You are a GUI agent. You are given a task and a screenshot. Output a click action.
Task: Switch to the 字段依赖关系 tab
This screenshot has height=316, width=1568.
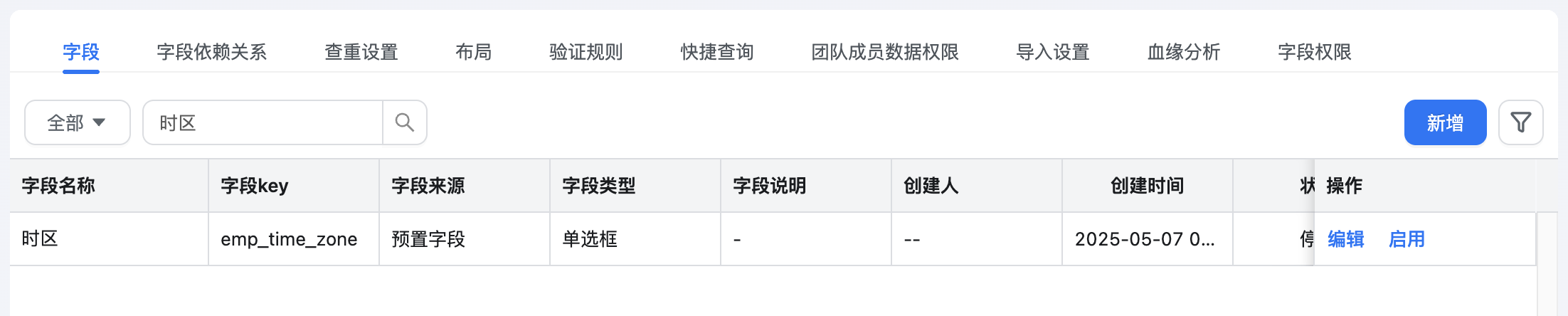coord(212,52)
